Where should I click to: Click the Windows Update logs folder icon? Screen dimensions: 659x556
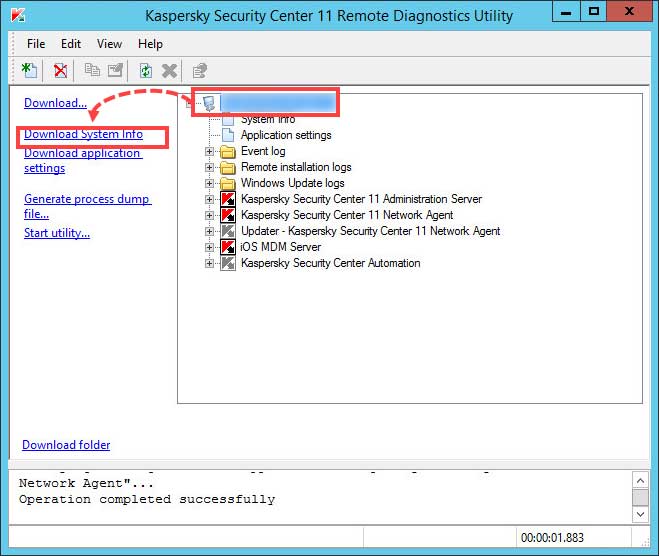tap(228, 183)
